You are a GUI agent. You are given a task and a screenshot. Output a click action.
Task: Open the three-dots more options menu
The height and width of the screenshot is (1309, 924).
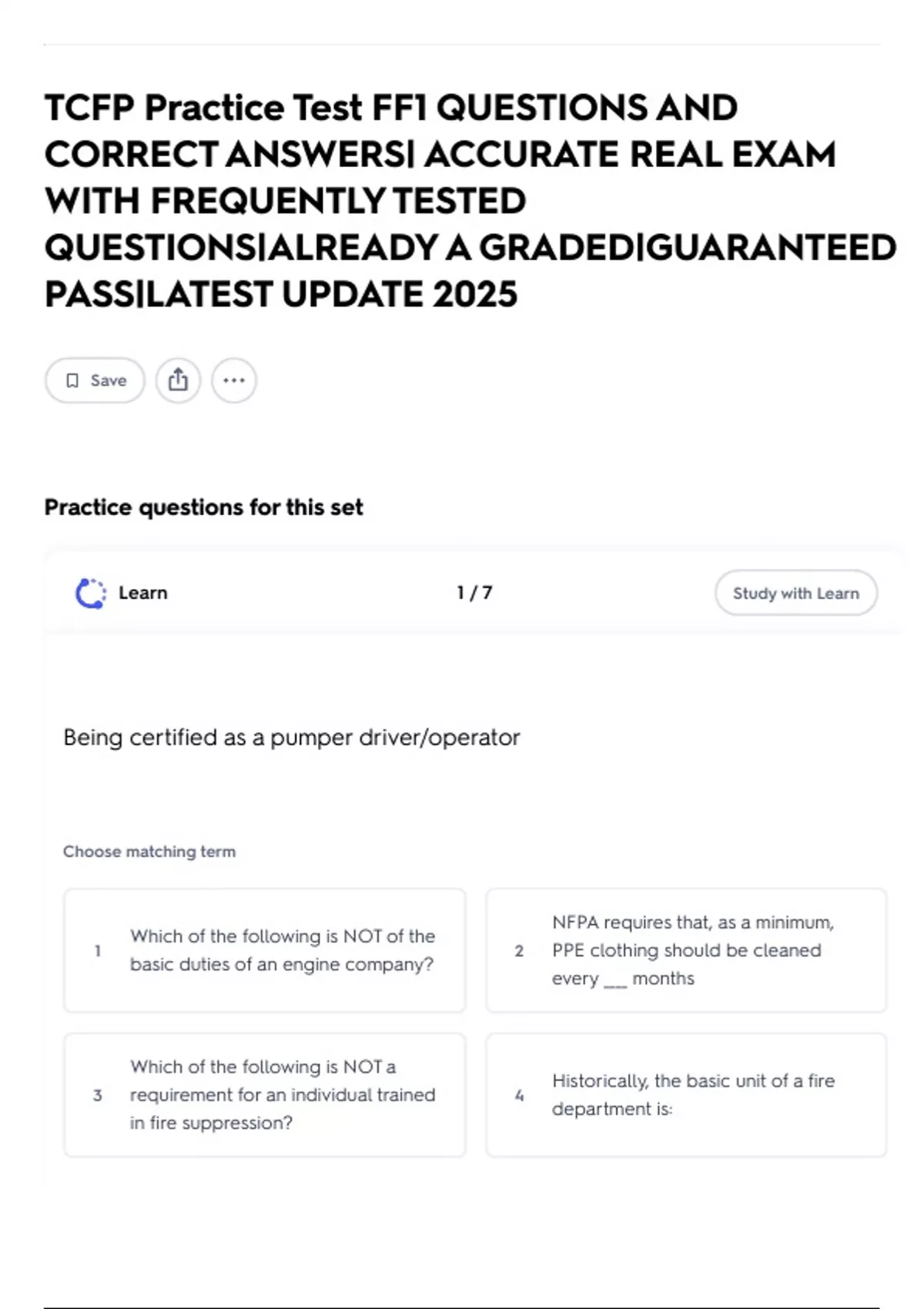pos(234,380)
